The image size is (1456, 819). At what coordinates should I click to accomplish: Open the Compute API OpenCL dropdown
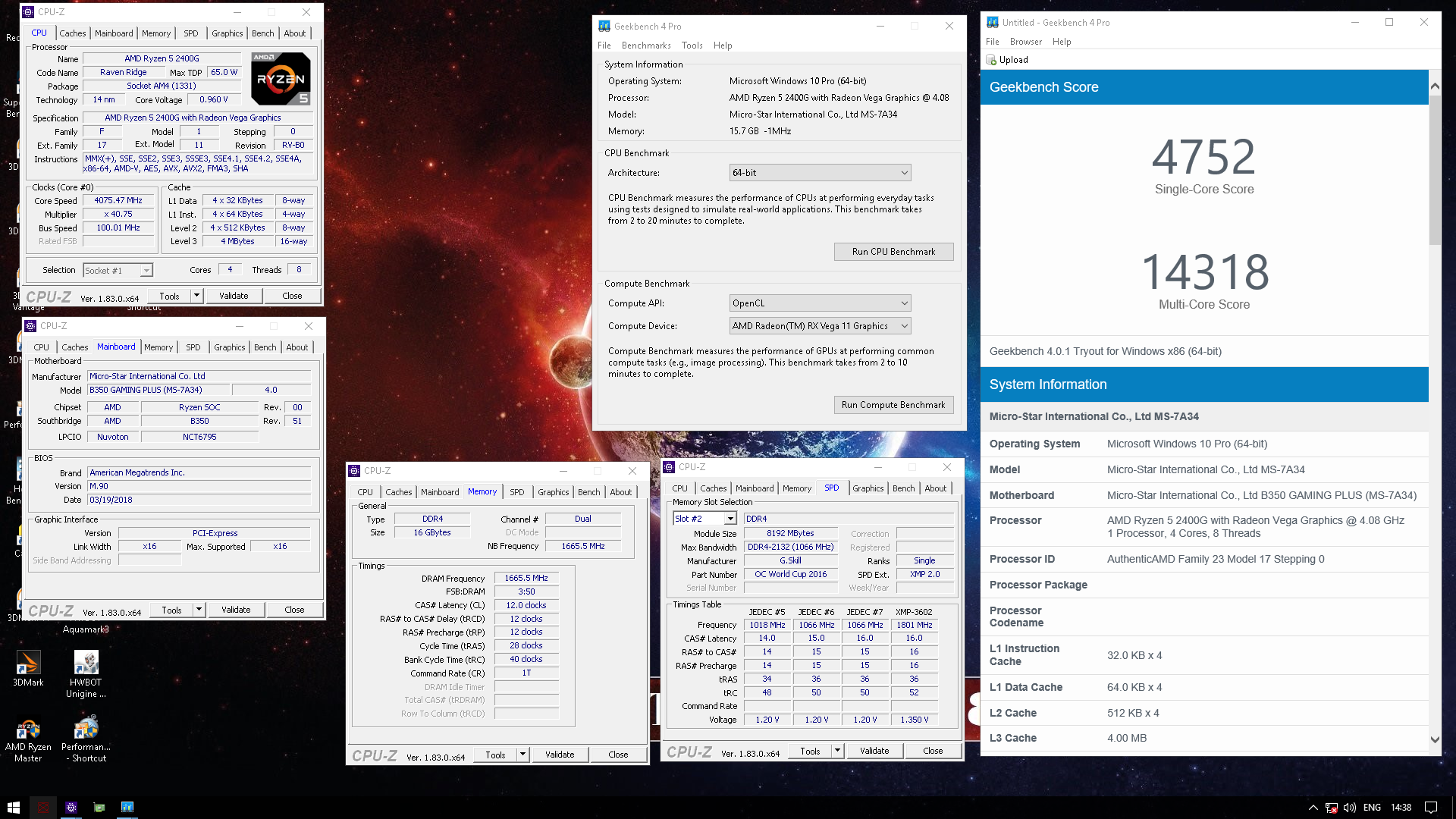pos(820,303)
